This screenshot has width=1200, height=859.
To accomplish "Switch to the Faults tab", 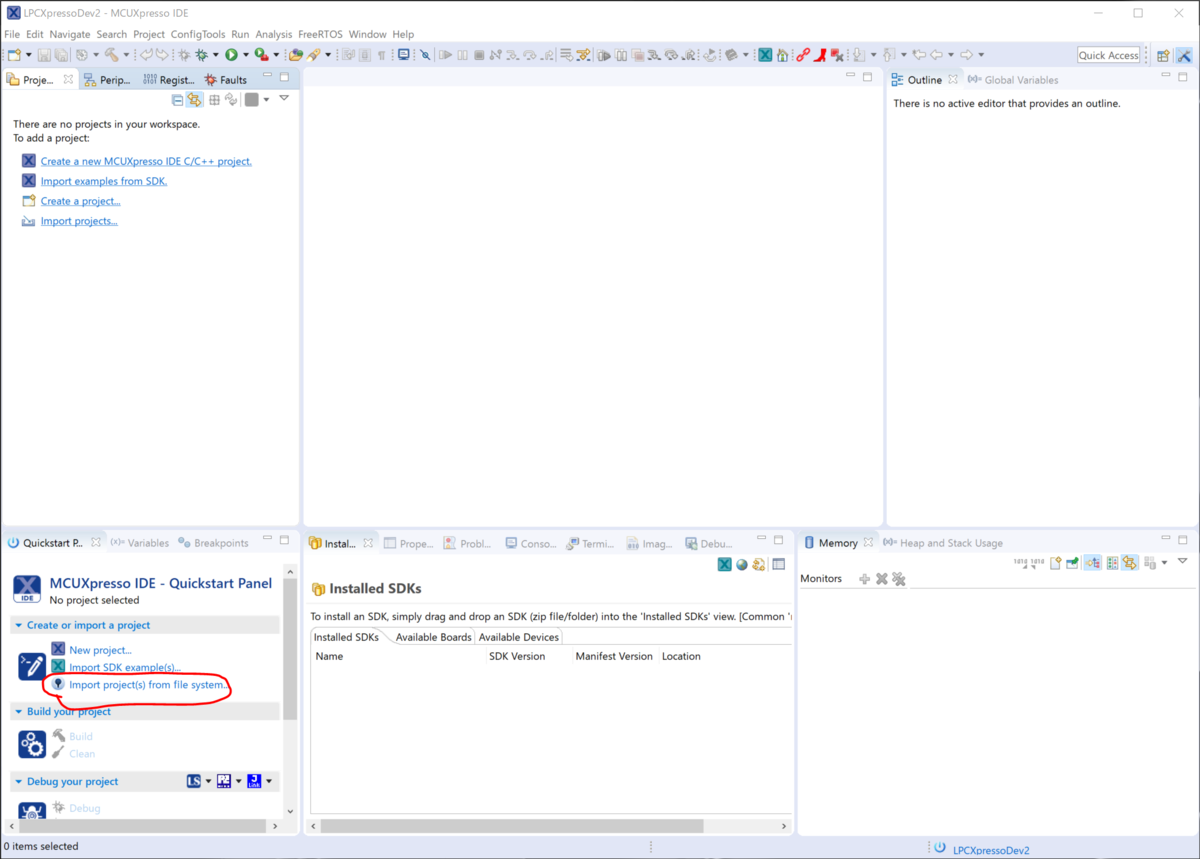I will [x=226, y=80].
